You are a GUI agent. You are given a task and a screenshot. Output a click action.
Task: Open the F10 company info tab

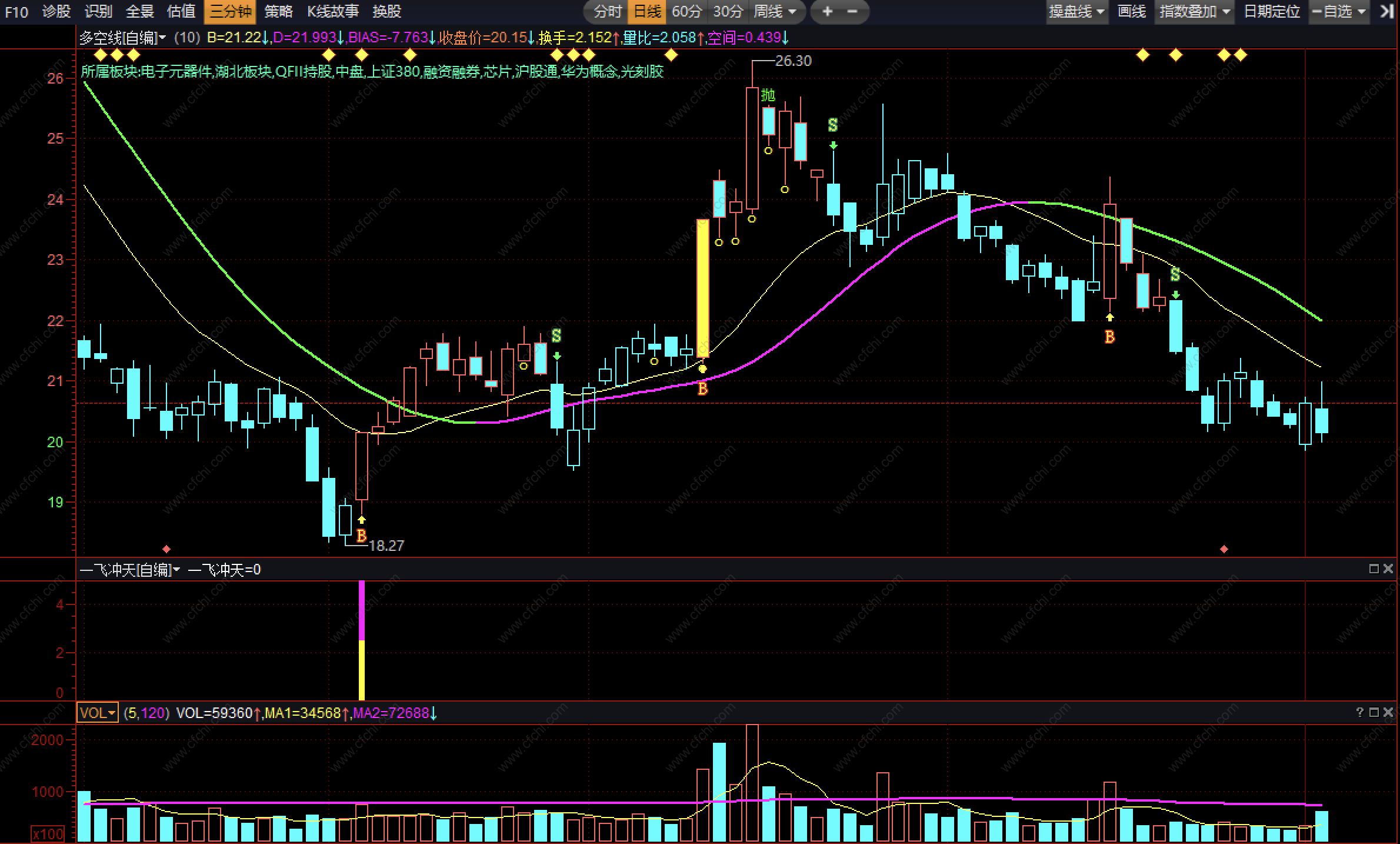16,11
